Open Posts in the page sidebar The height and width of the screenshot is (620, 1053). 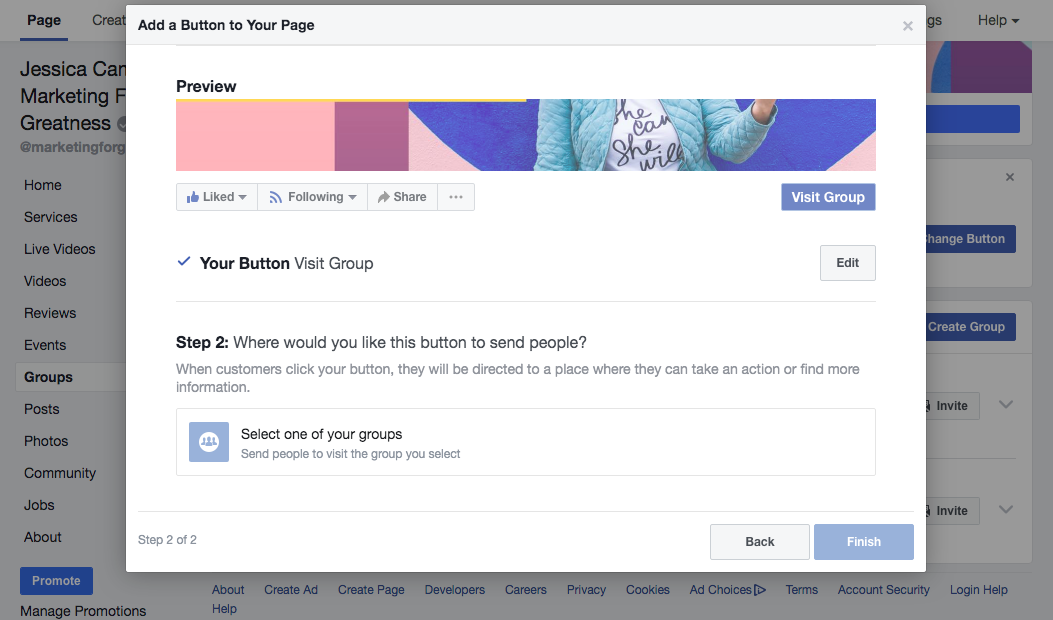(x=42, y=409)
